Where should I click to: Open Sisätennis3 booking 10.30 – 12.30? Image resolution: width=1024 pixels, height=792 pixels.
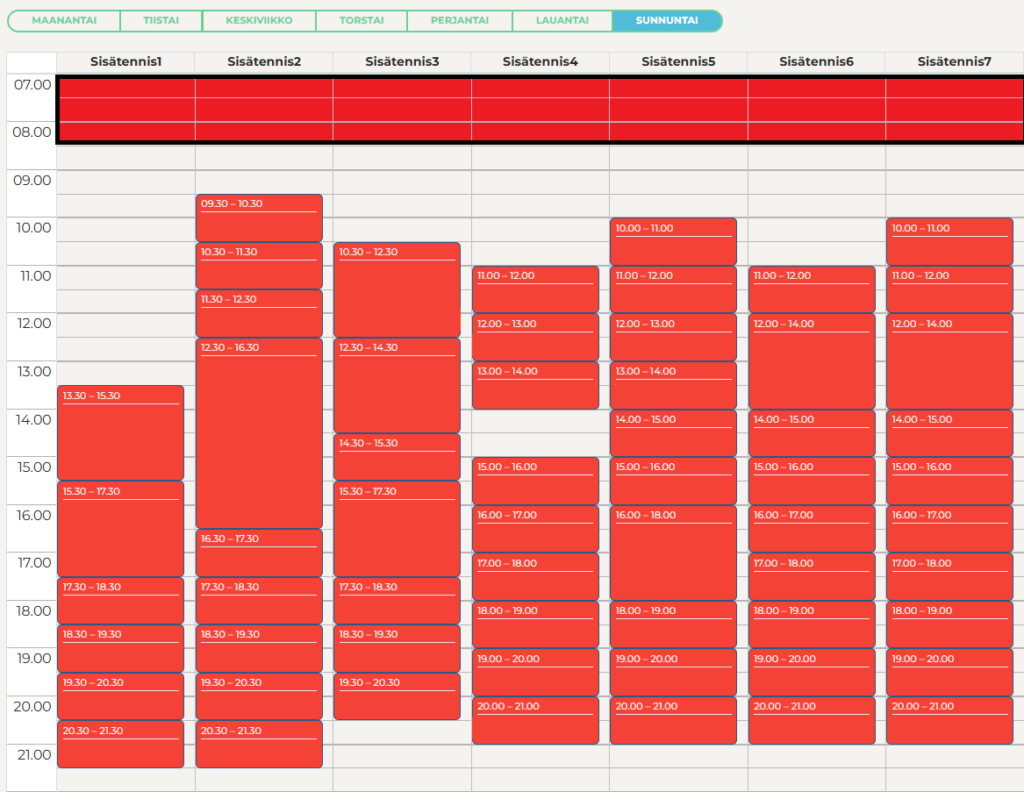[x=397, y=290]
